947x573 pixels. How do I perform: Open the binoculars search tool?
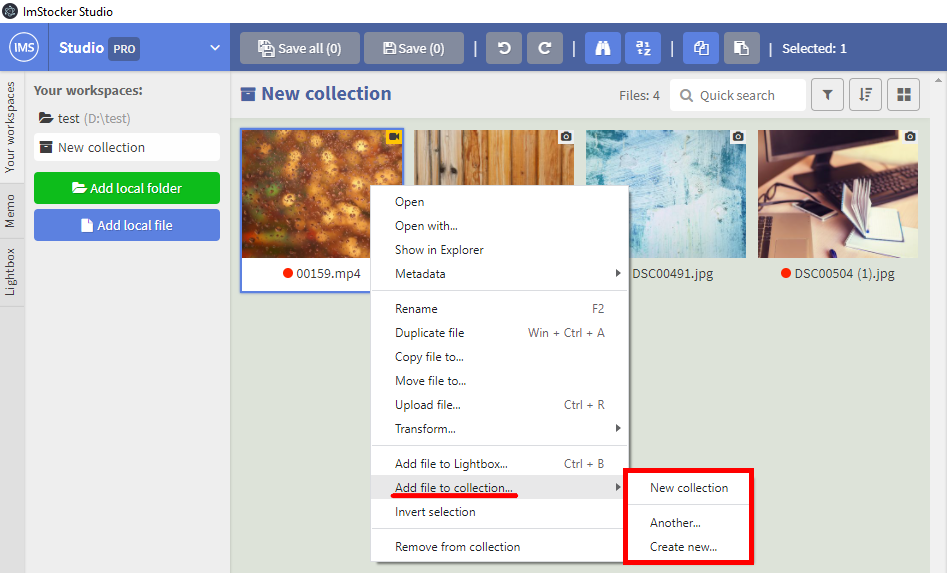tap(603, 48)
